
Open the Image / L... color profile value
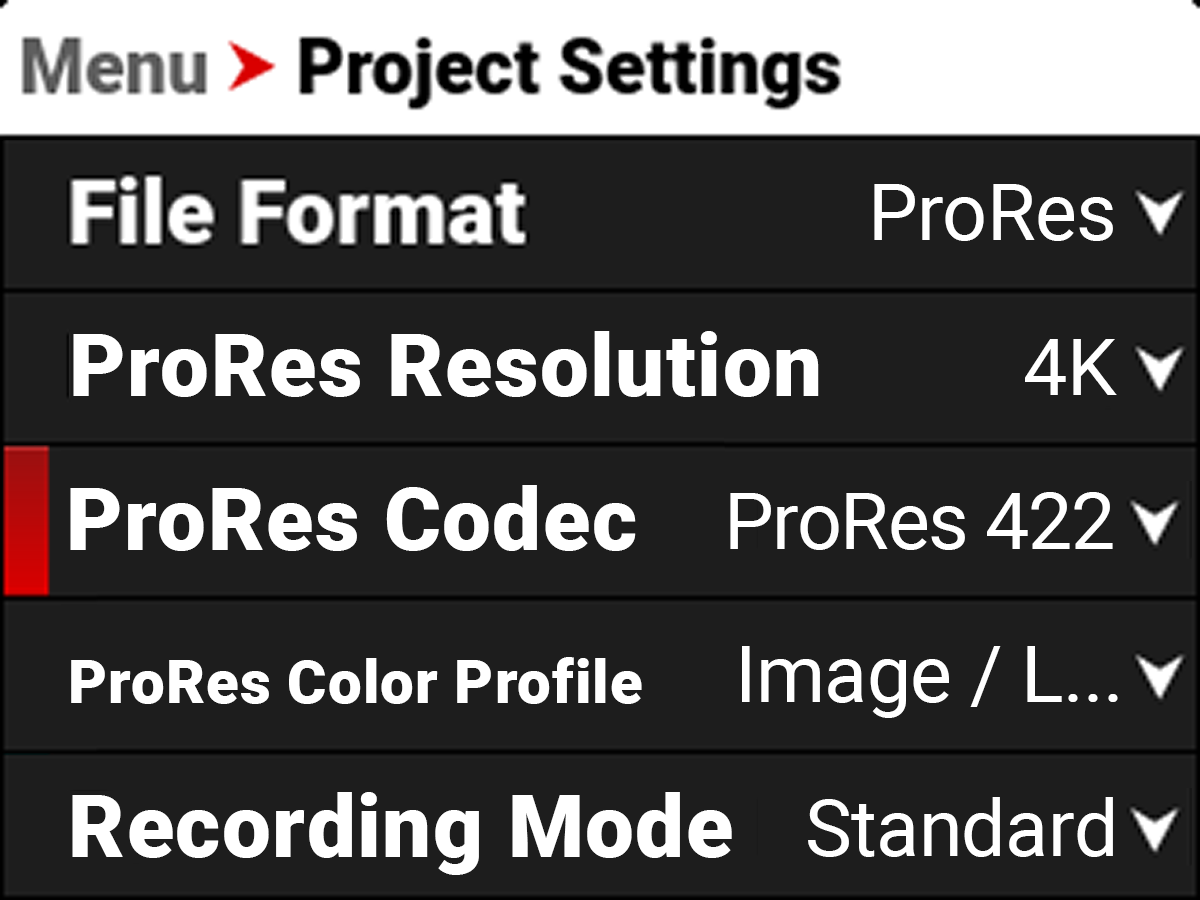[929, 676]
